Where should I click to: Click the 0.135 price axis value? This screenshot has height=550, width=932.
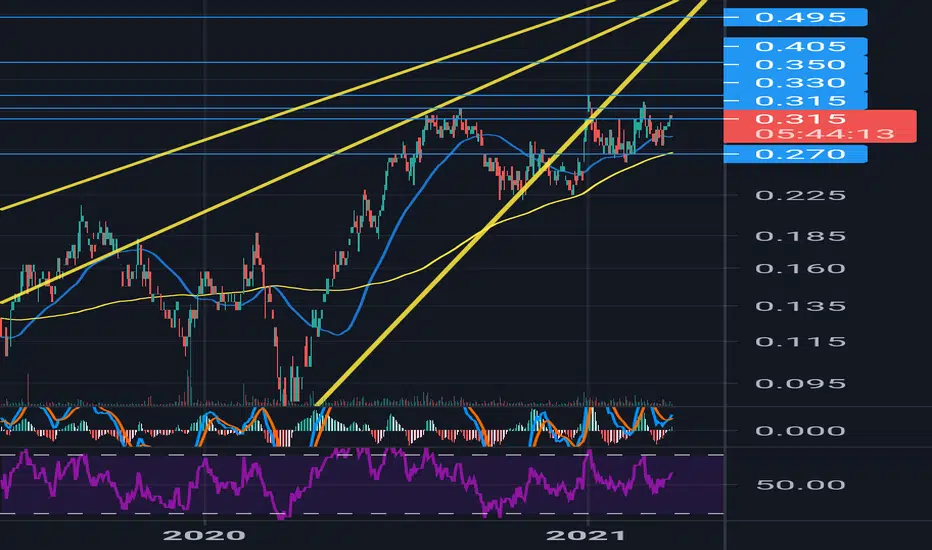(x=800, y=306)
